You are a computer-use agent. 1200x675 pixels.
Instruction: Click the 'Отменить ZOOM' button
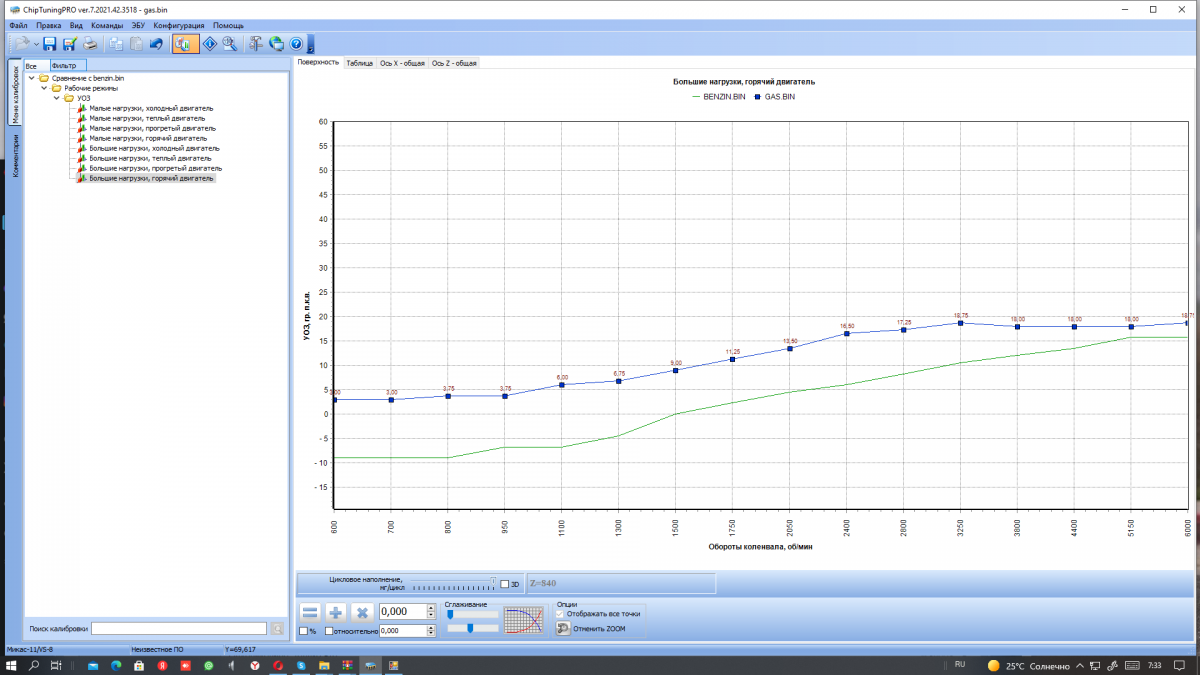point(599,629)
